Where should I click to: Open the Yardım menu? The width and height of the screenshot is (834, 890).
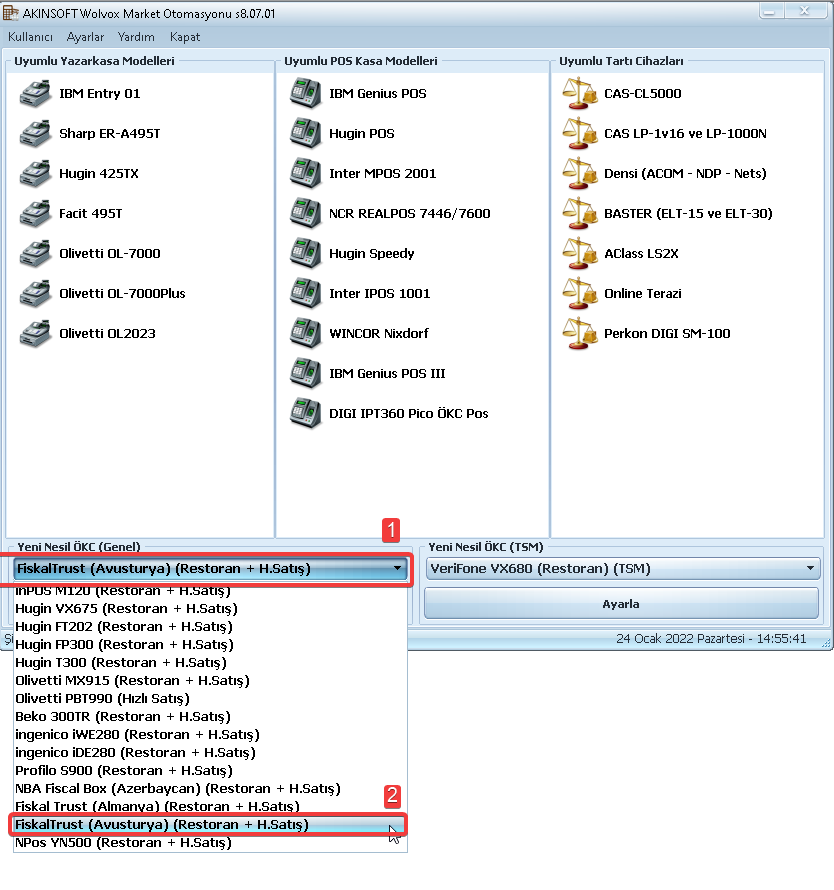pos(136,37)
